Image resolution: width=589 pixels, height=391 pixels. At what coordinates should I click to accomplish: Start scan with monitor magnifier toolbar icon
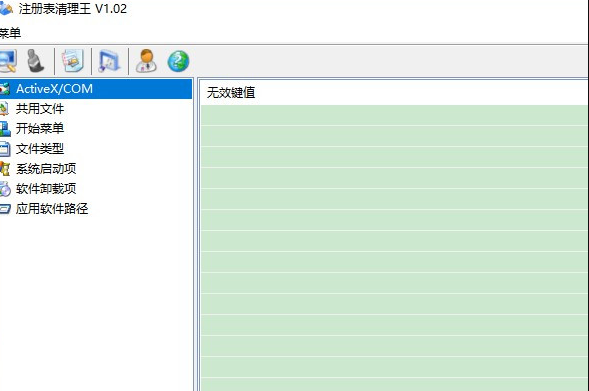coord(8,61)
